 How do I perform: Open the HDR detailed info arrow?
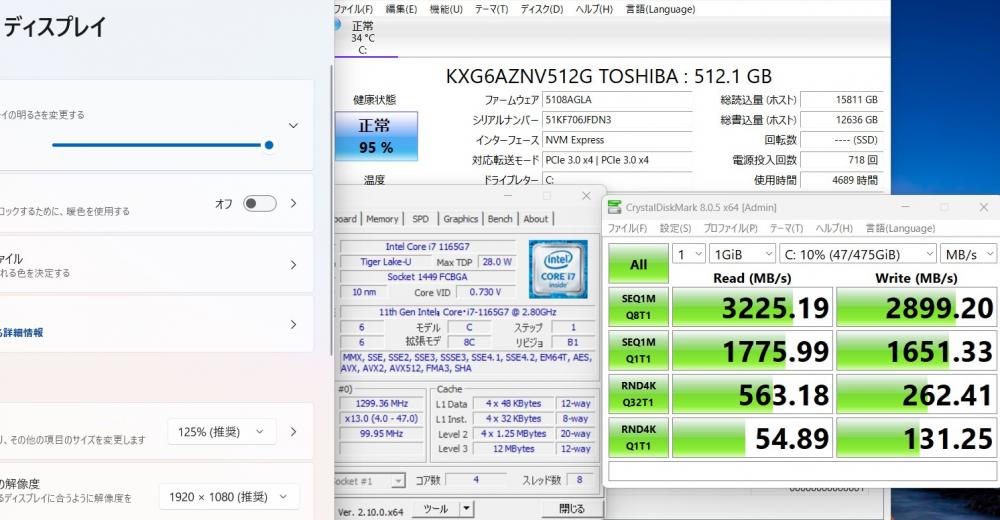coord(293,325)
